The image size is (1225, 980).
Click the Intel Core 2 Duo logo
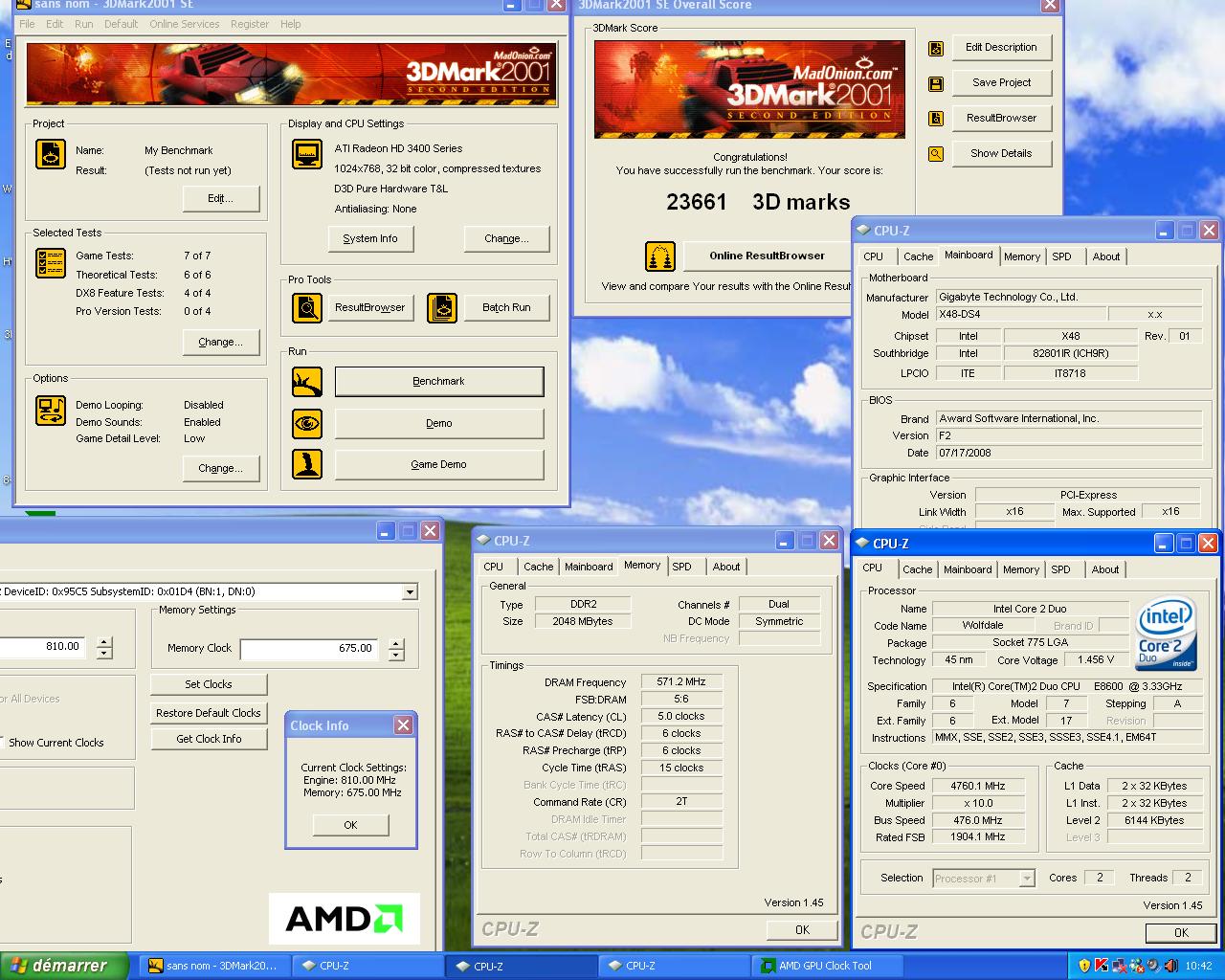1166,635
